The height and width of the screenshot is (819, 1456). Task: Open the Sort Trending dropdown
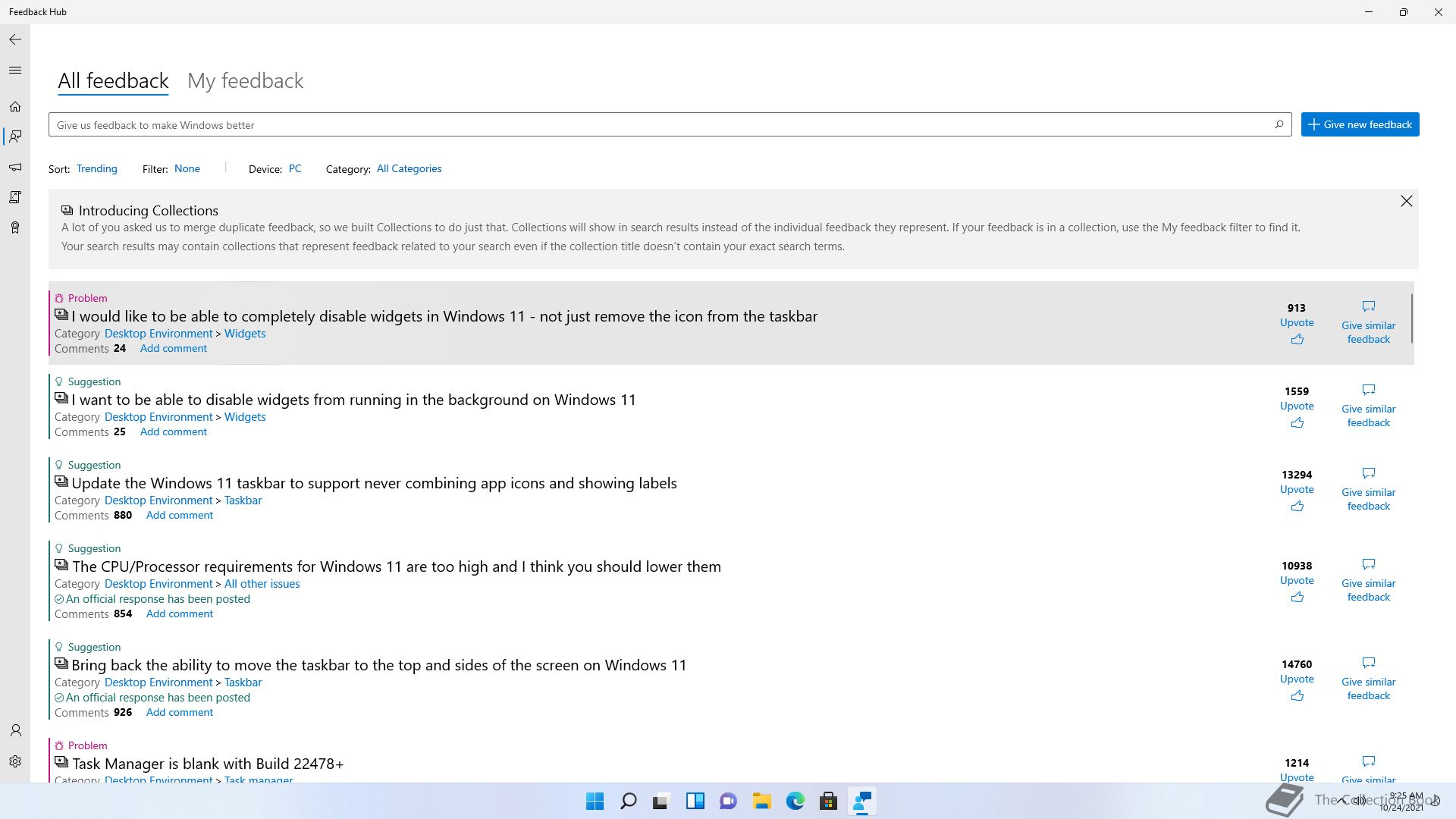pyautogui.click(x=97, y=168)
